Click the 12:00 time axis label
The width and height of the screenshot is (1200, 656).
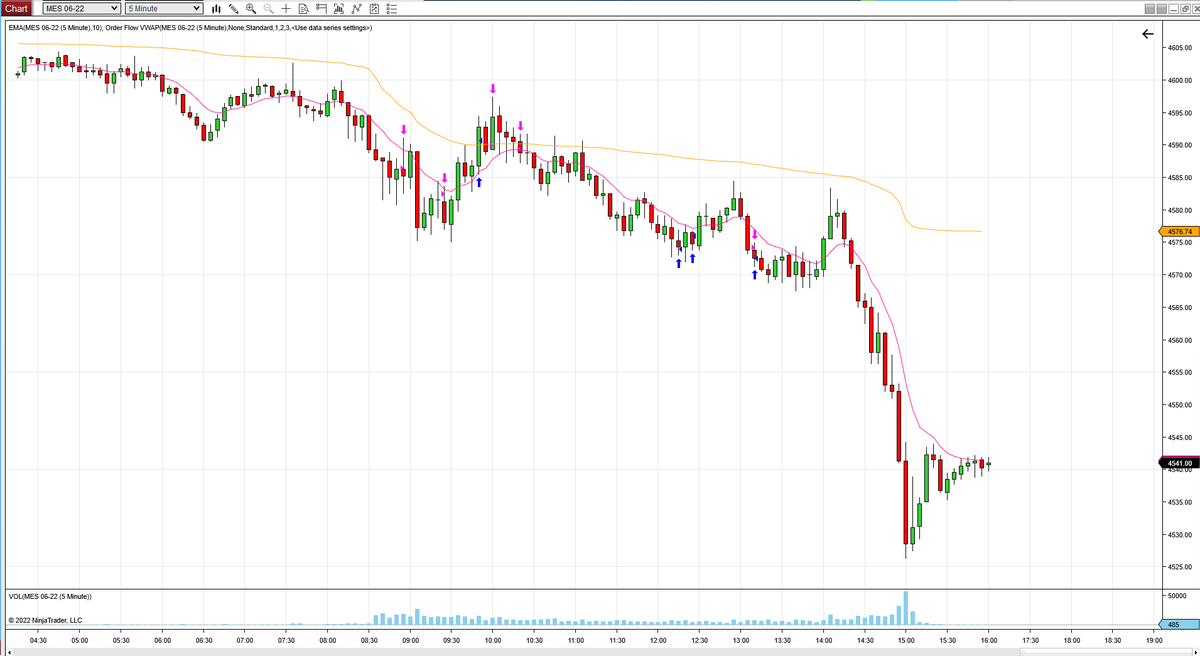click(658, 640)
